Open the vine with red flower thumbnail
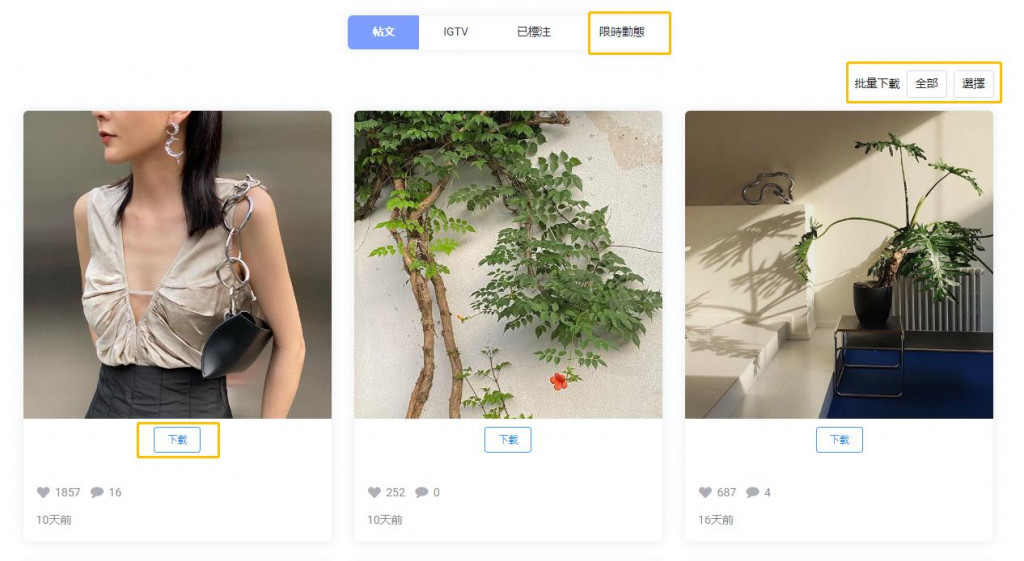 [508, 264]
